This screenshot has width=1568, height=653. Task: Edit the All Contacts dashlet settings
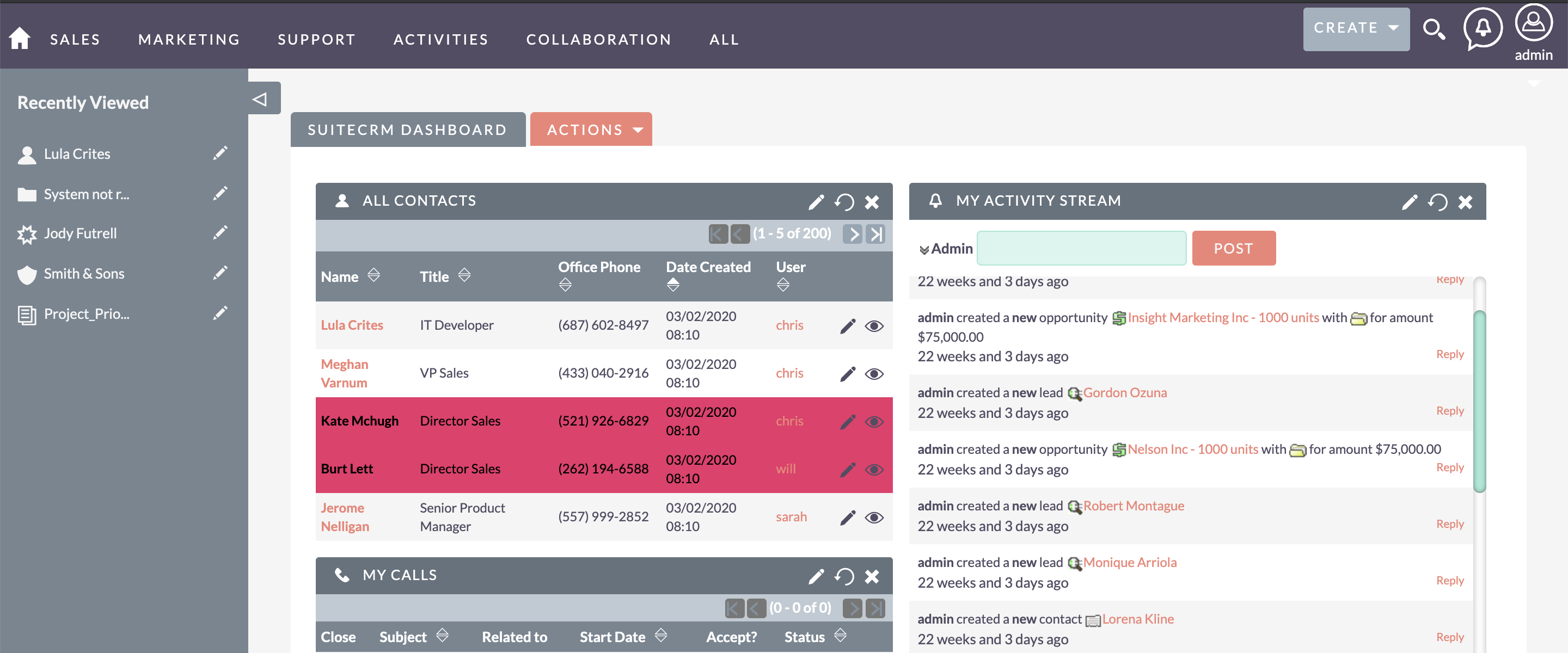tap(816, 201)
